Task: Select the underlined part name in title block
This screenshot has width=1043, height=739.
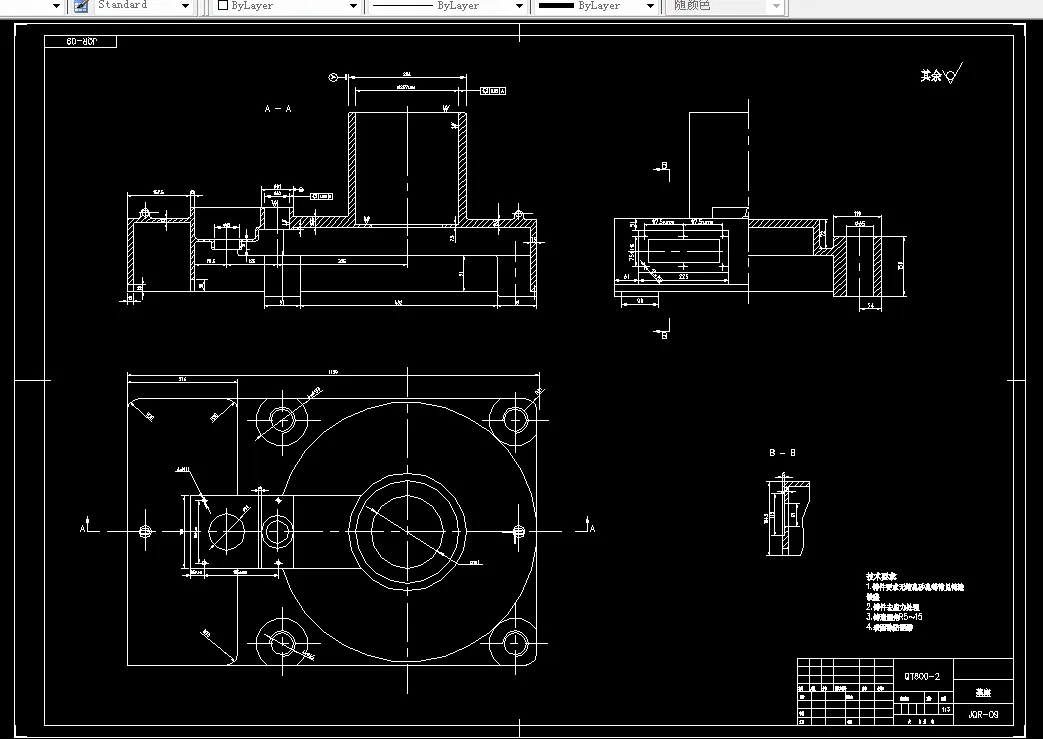Action: pos(983,692)
